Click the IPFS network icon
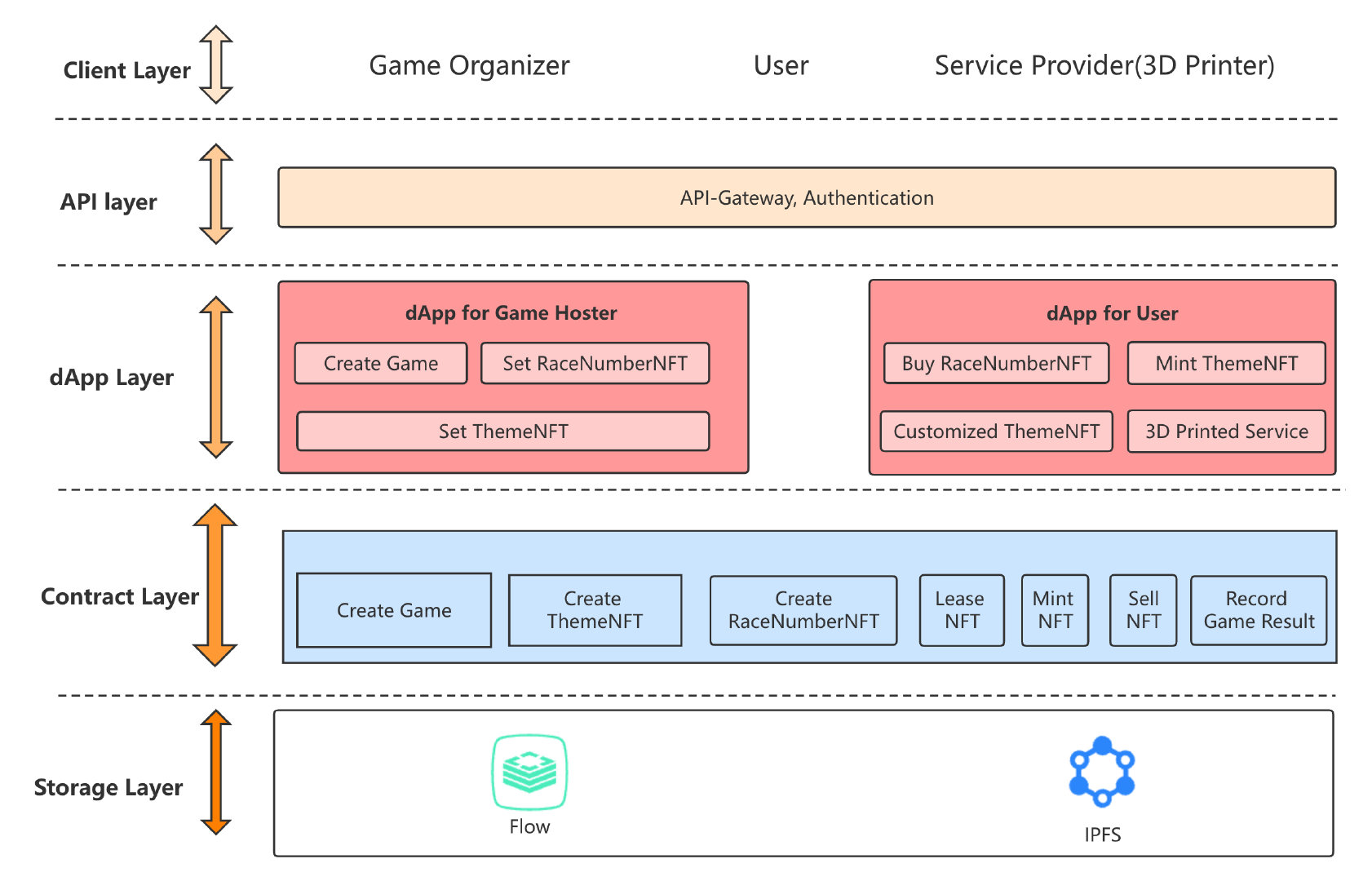Screen dimensions: 1372x881 [1102, 772]
